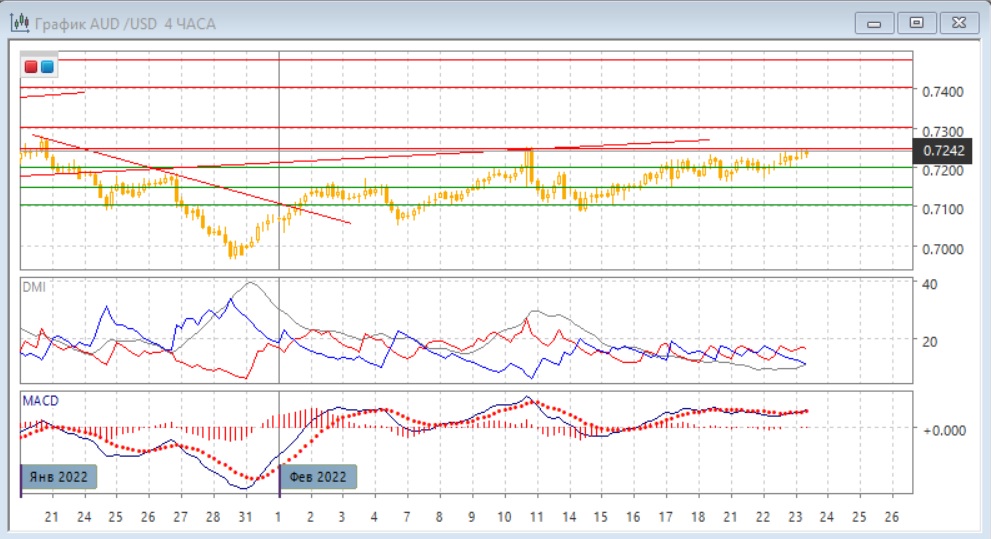Image resolution: width=991 pixels, height=539 pixels.
Task: Click the red square button on chart
Action: click(x=31, y=67)
